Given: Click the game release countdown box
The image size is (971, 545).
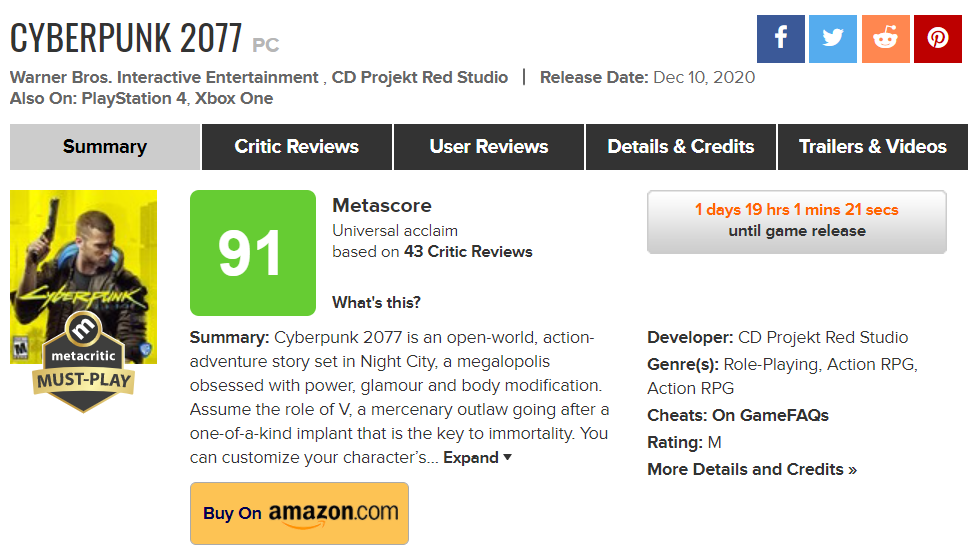Looking at the screenshot, I should (x=797, y=221).
